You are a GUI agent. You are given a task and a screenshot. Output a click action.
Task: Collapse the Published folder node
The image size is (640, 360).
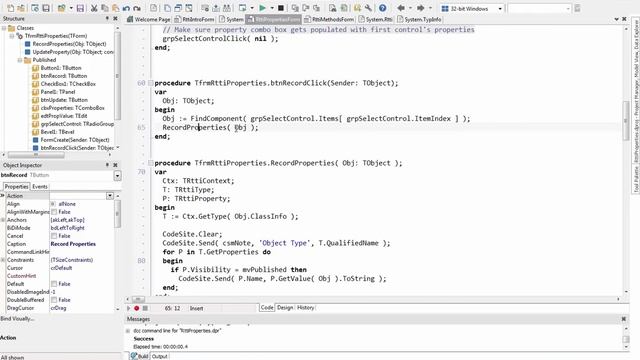pos(20,60)
